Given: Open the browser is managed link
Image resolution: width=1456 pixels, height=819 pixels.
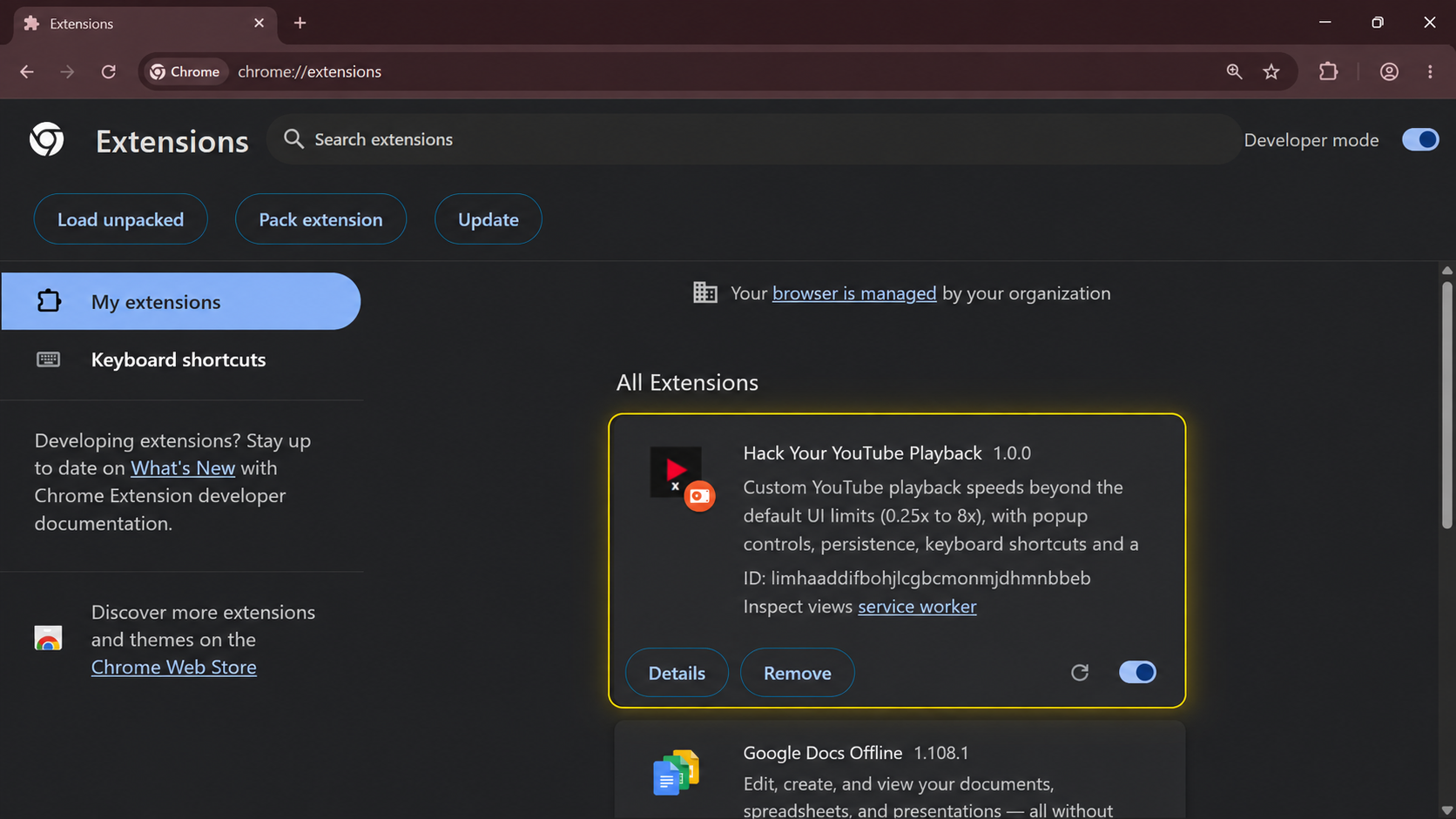Looking at the screenshot, I should click(x=854, y=293).
